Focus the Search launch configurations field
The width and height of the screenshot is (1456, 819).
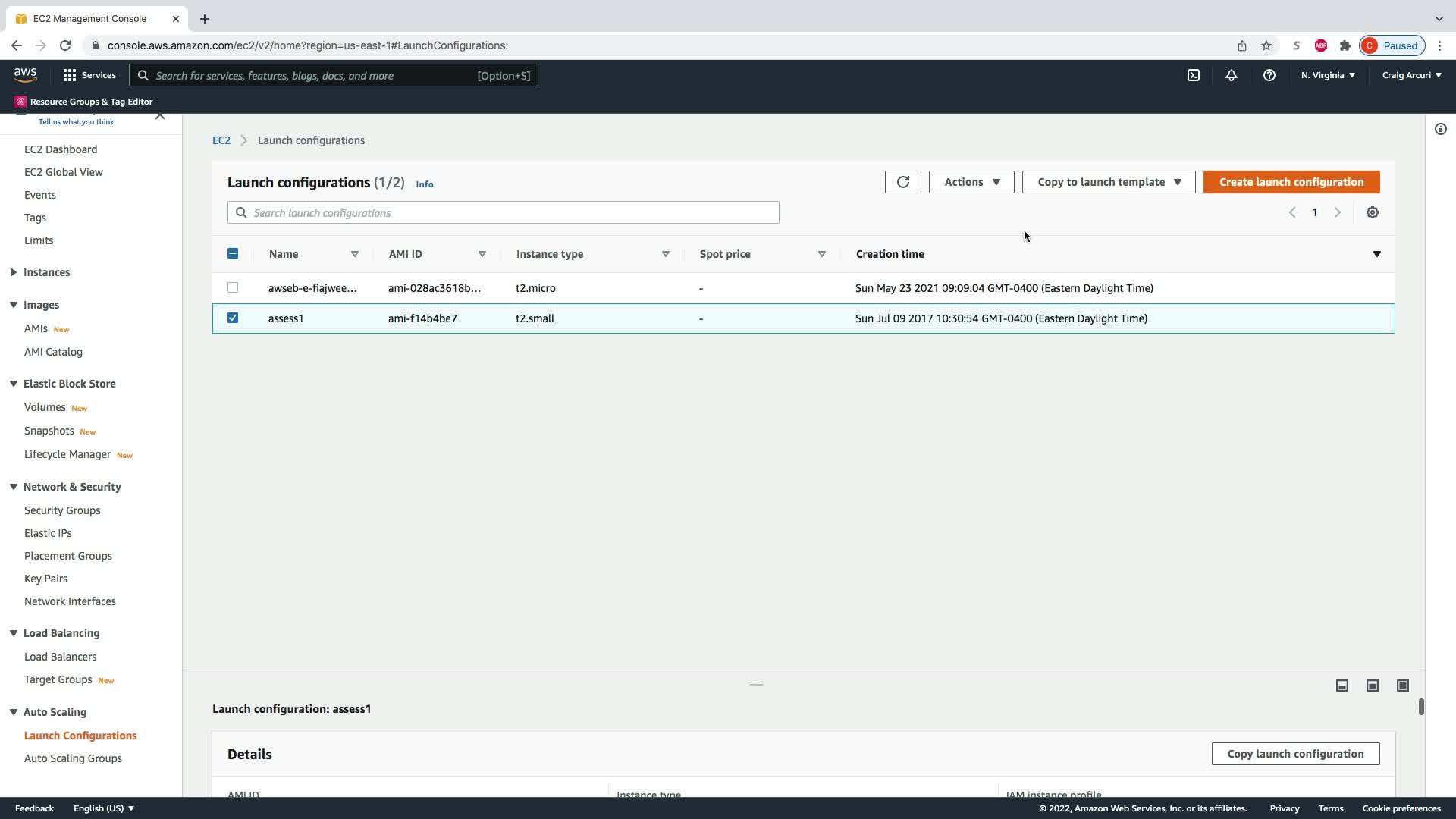point(504,212)
